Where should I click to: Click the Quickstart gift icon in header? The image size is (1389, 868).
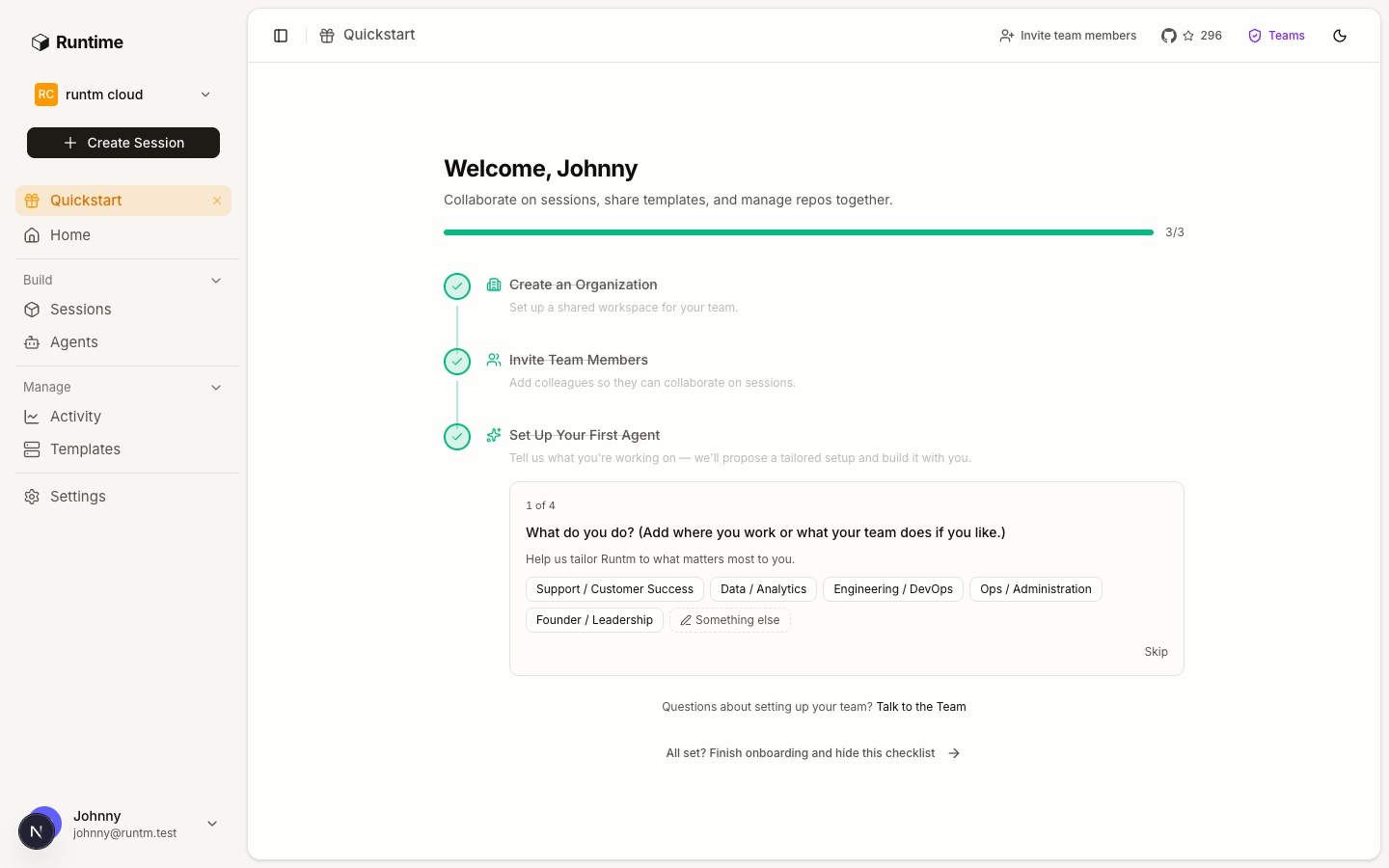click(x=327, y=36)
